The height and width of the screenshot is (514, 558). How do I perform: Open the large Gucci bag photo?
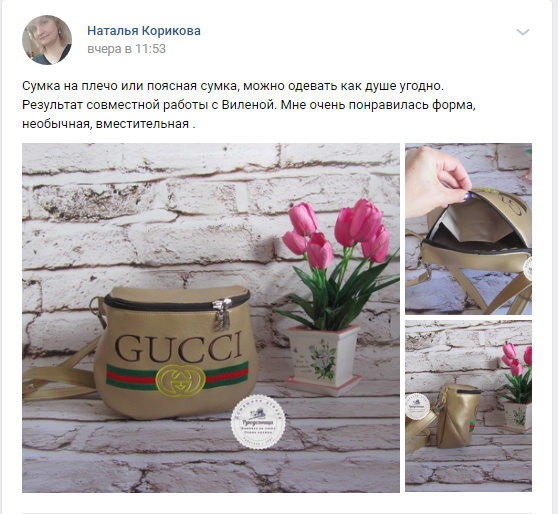pos(211,318)
